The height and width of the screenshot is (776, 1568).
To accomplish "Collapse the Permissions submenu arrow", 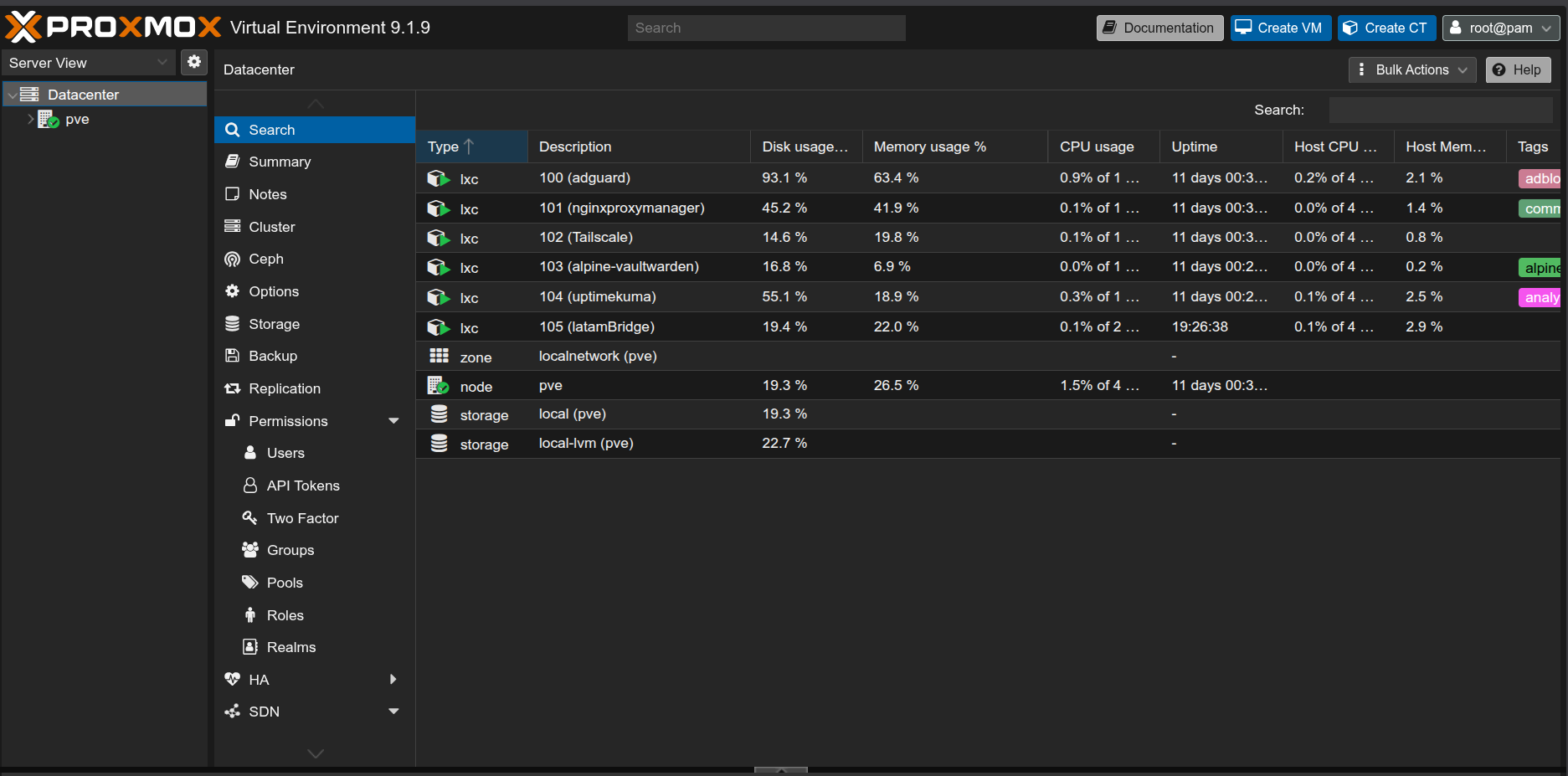I will [x=393, y=420].
